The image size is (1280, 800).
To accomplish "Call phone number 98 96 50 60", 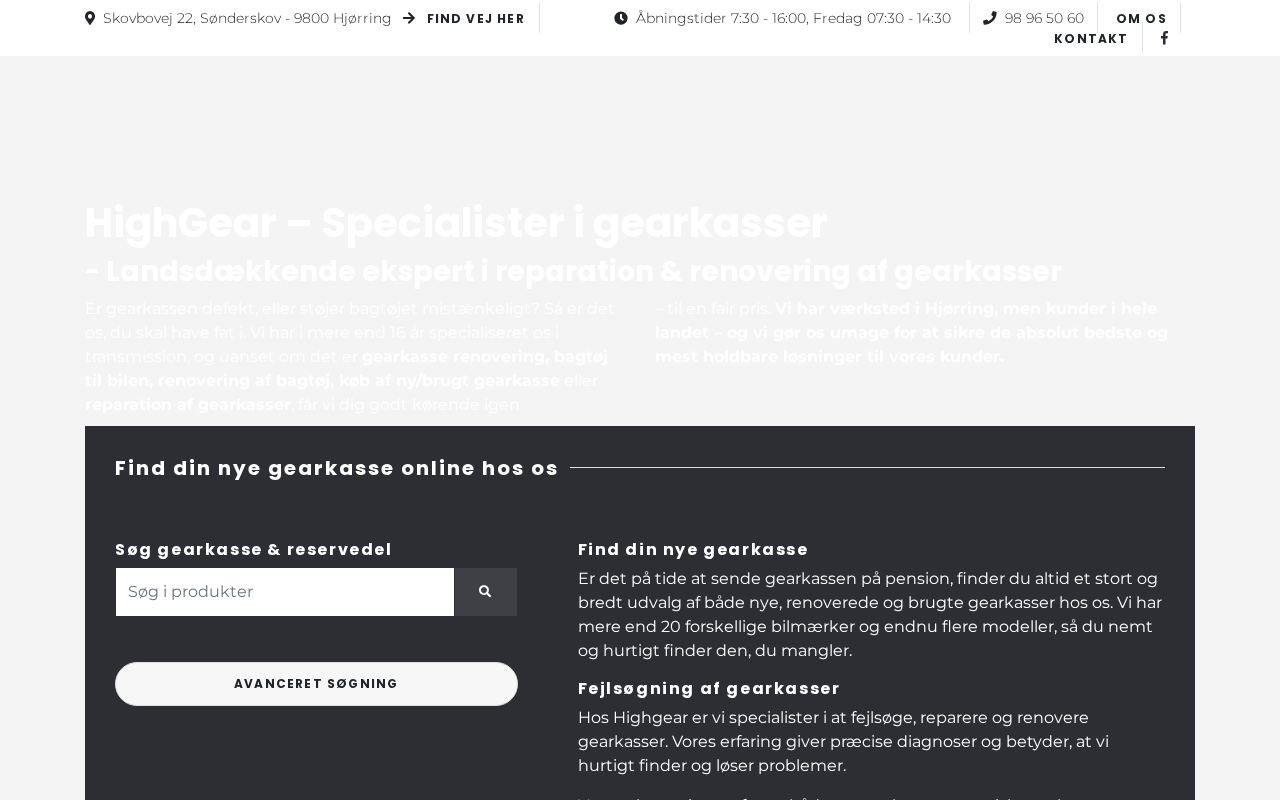I will [x=1044, y=18].
